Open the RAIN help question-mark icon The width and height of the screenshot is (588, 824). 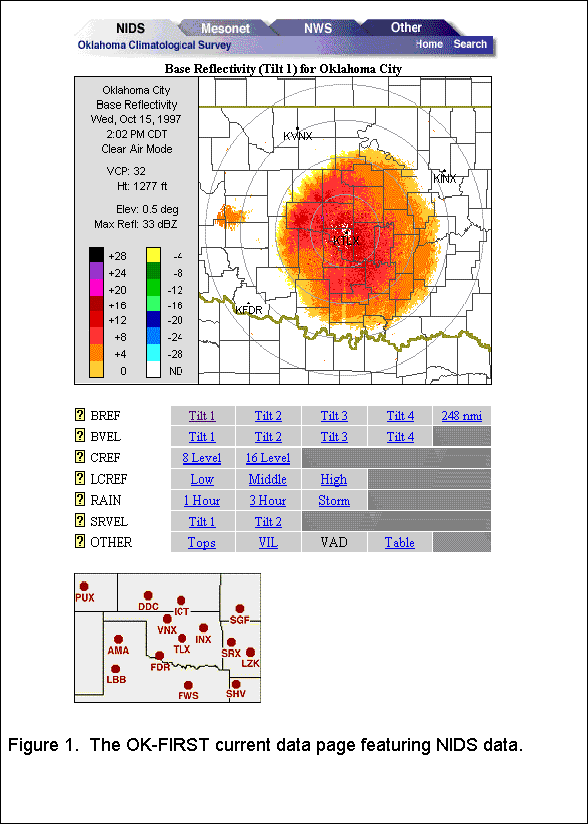coord(79,499)
